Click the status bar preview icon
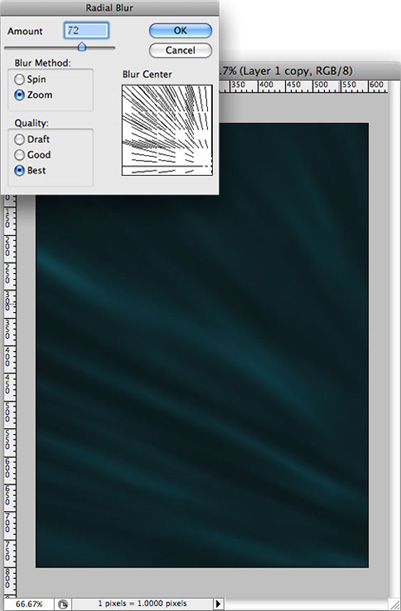Image resolution: width=401 pixels, height=611 pixels. [x=62, y=604]
